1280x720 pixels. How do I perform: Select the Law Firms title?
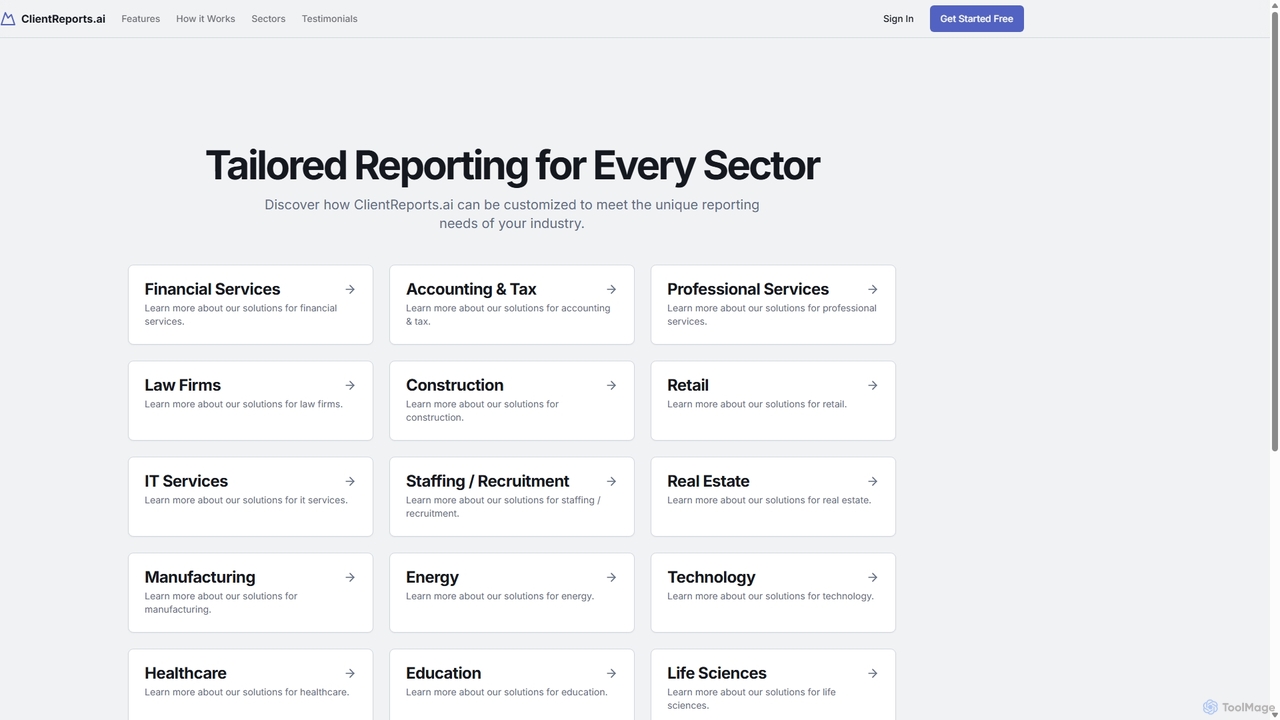183,385
